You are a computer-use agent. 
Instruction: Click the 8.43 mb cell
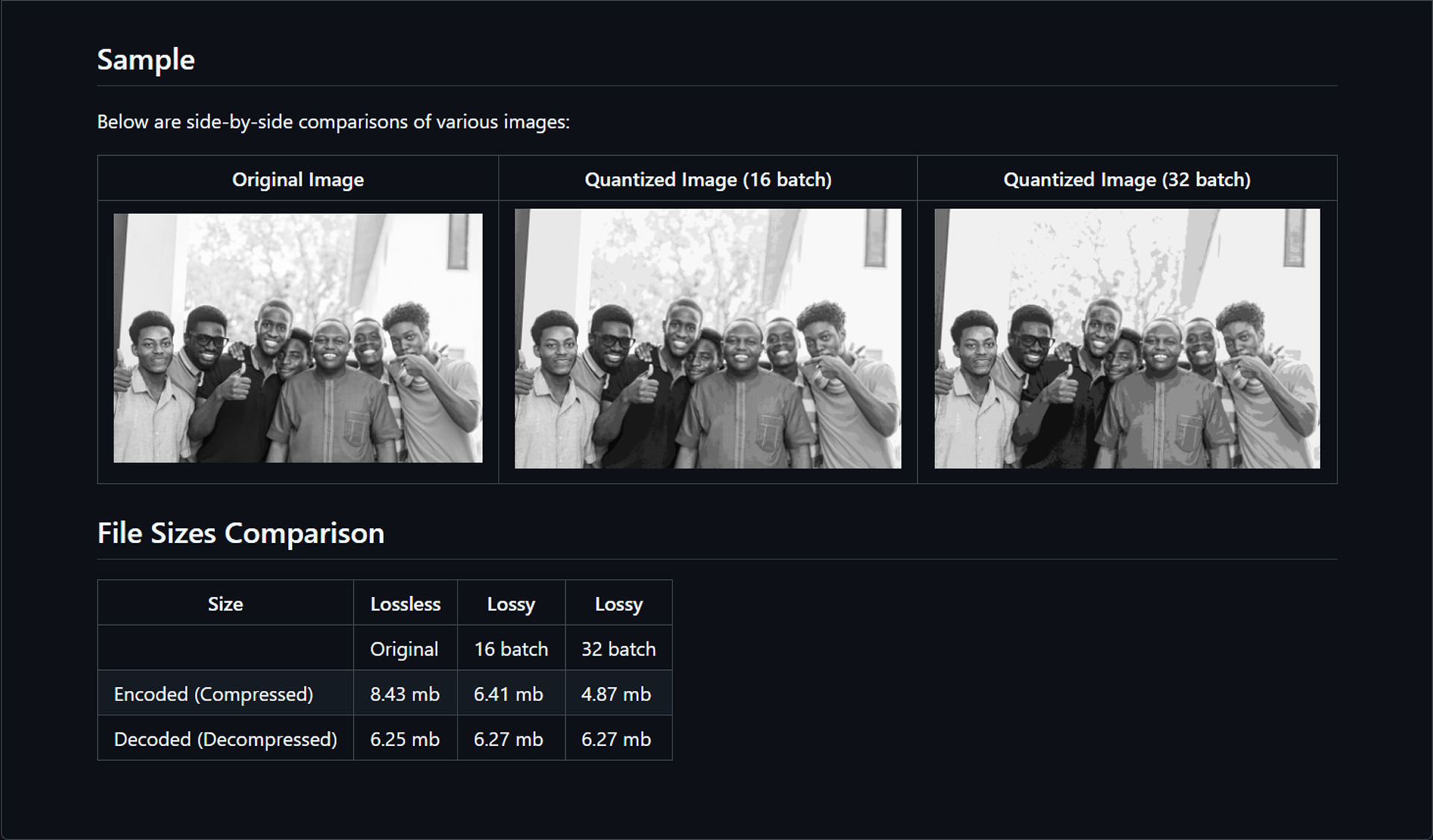click(x=405, y=694)
